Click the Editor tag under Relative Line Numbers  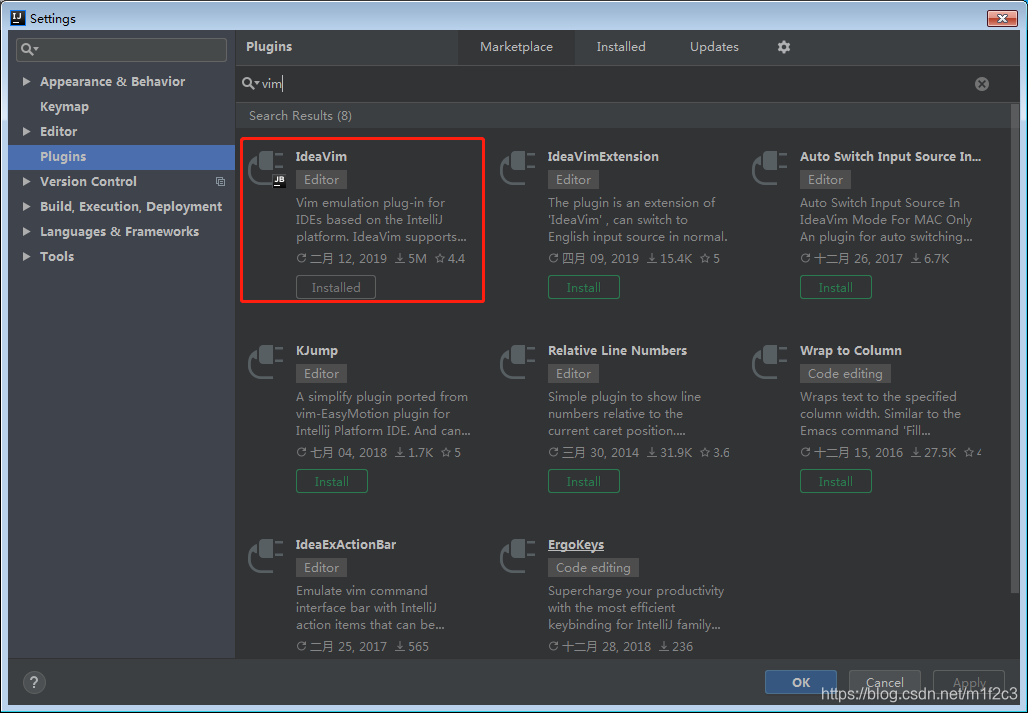coord(573,374)
